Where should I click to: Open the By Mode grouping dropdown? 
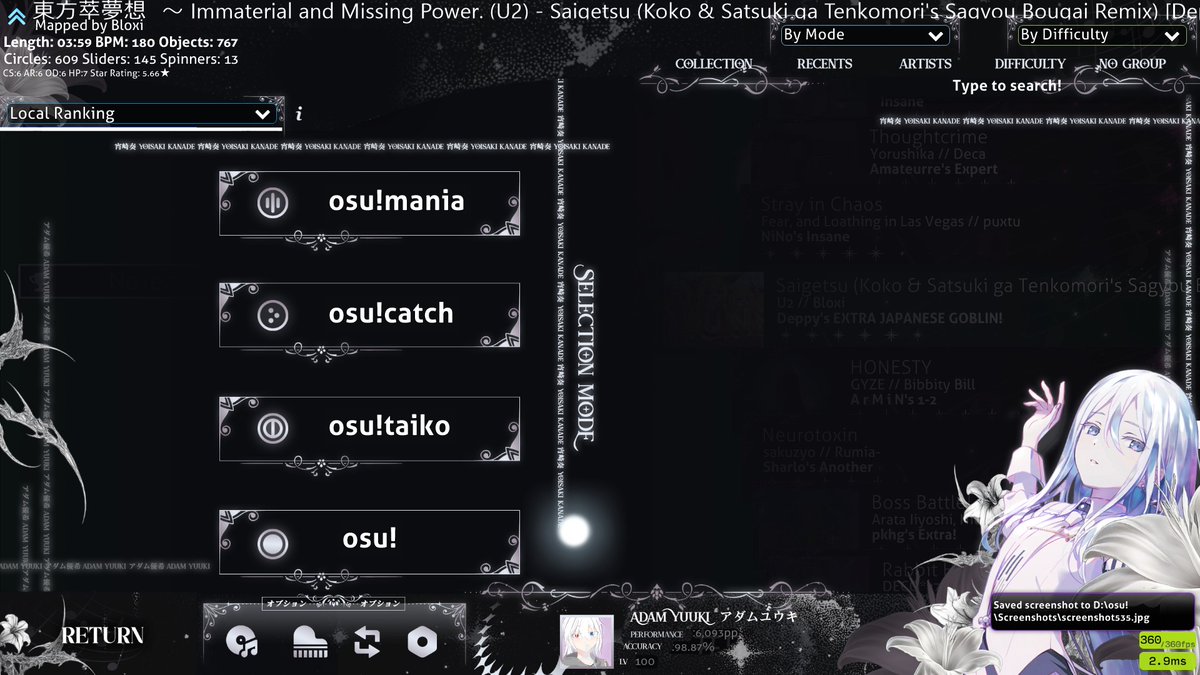[865, 35]
